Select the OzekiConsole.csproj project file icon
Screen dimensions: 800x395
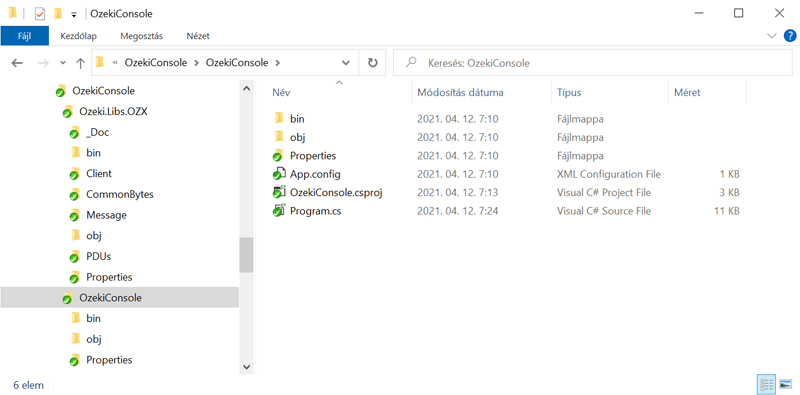click(x=279, y=192)
